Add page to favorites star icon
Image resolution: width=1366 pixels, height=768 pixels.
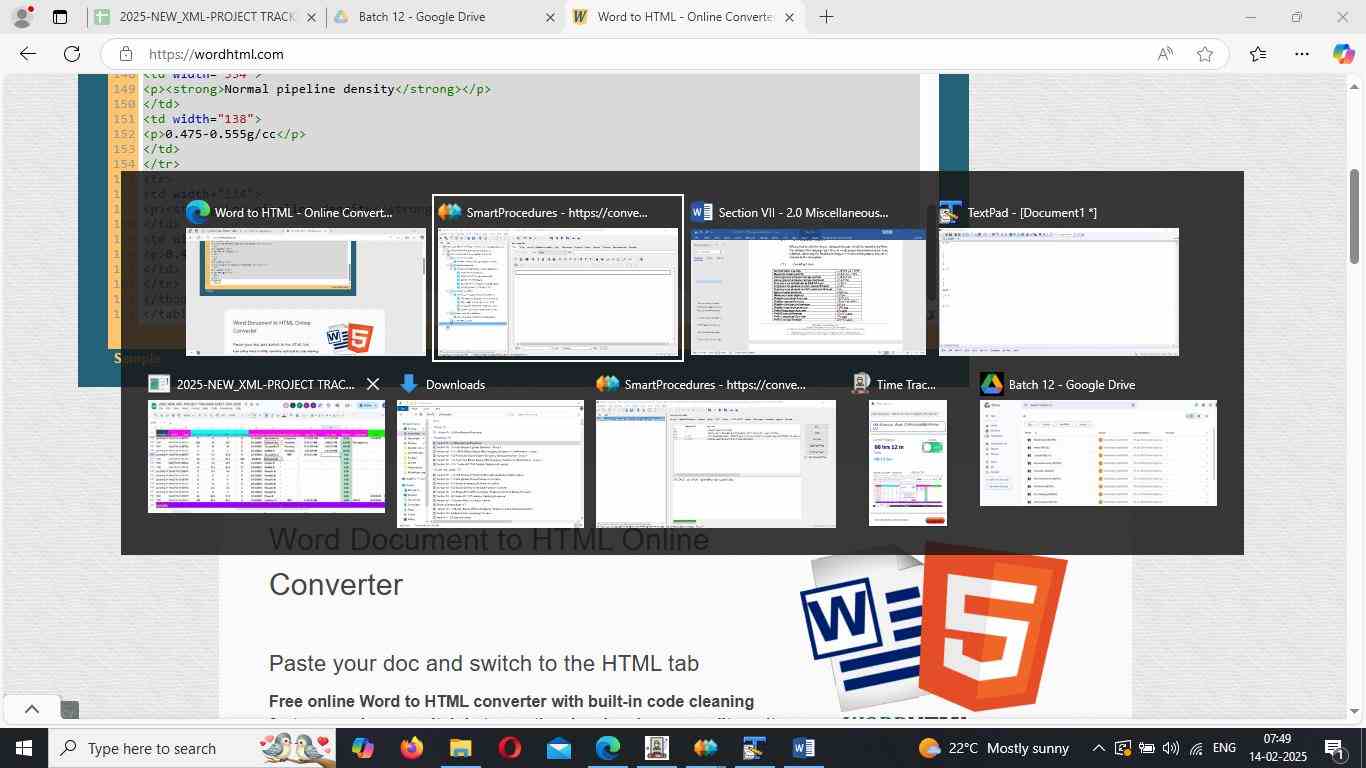1205,54
